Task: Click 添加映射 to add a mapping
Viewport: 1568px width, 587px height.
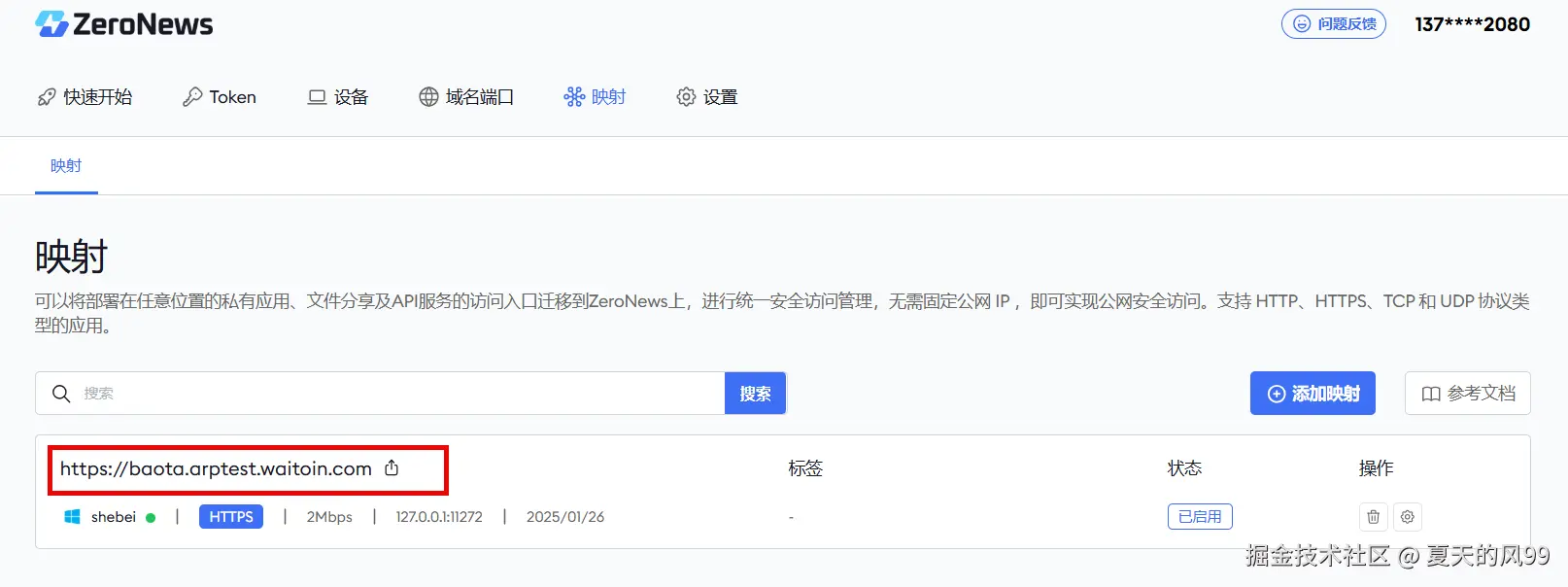Action: coord(1312,394)
